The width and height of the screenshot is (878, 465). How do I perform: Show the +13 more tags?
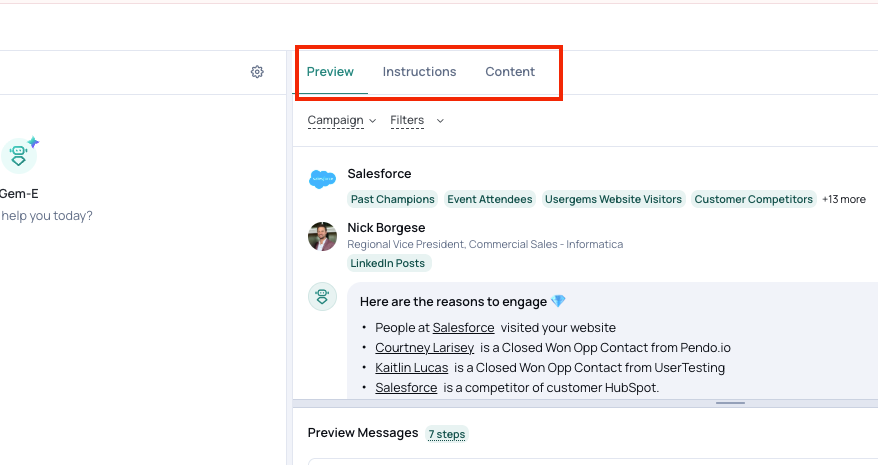[844, 199]
